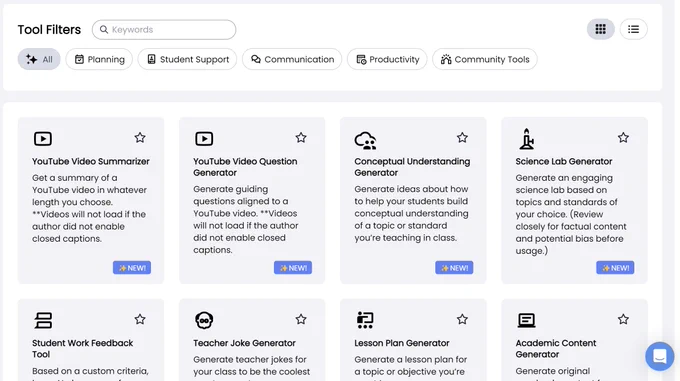Favorite the Student Work Feedback Tool
The image size is (680, 381).
tap(140, 319)
